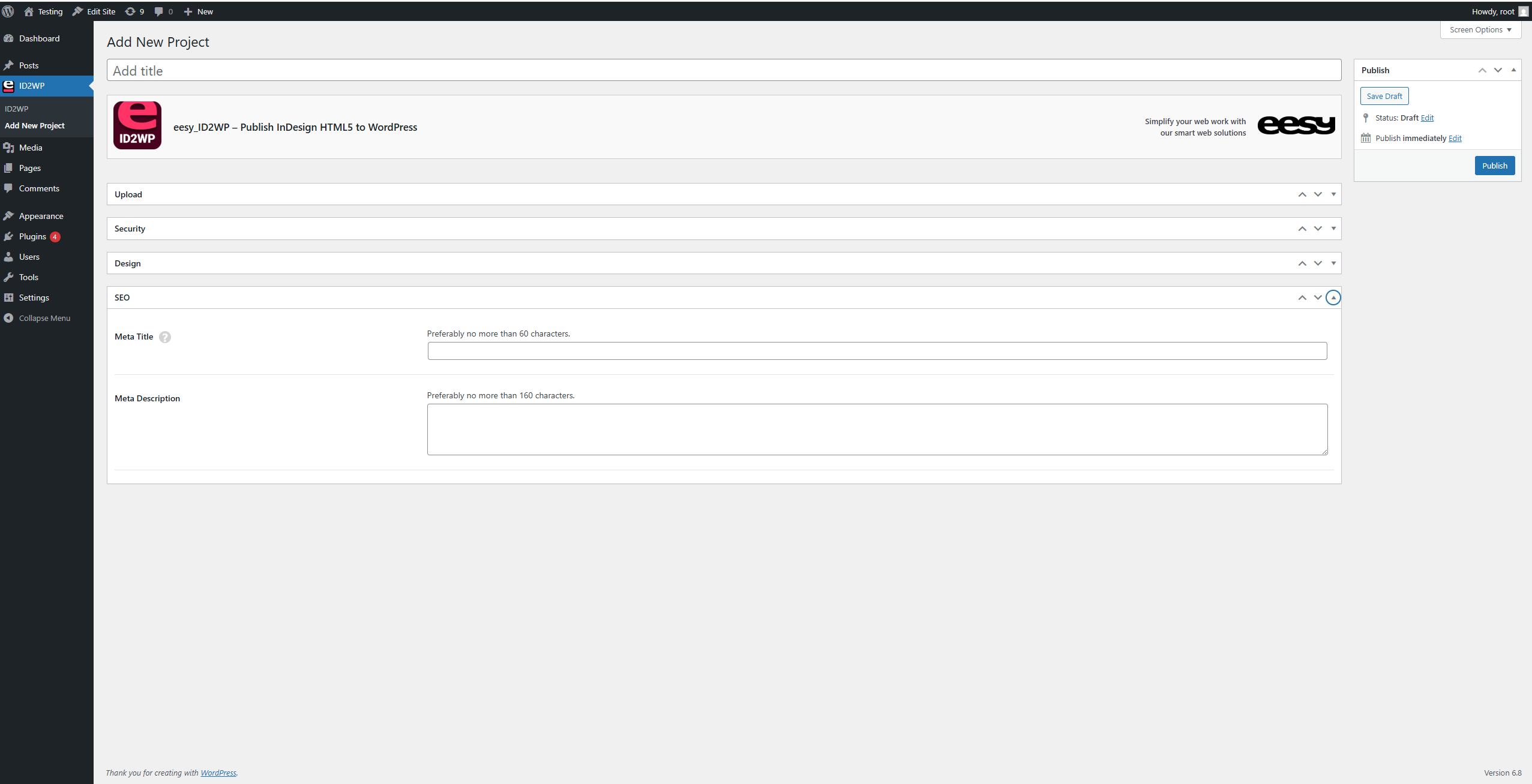Move Upload panel down
Viewport: 1532px width, 784px height.
1318,194
